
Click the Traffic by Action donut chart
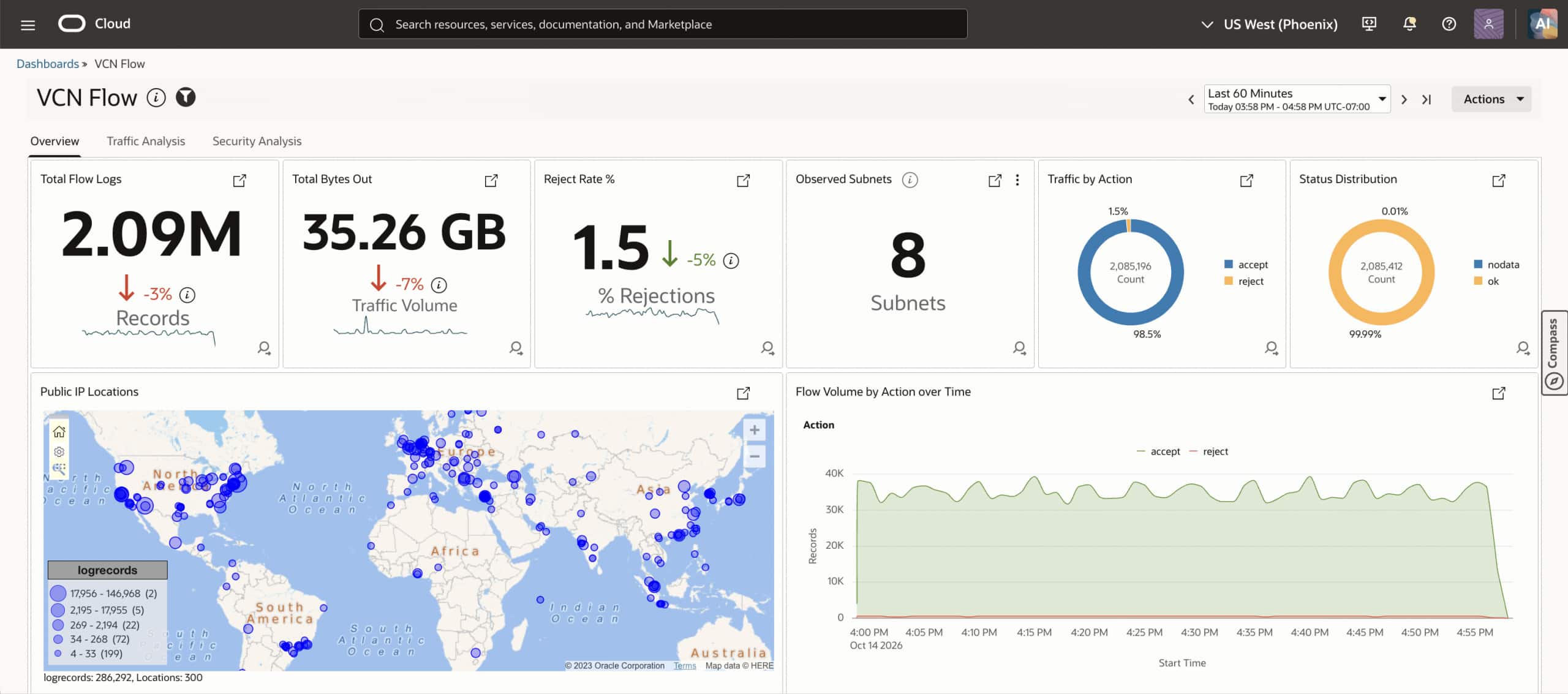1130,272
